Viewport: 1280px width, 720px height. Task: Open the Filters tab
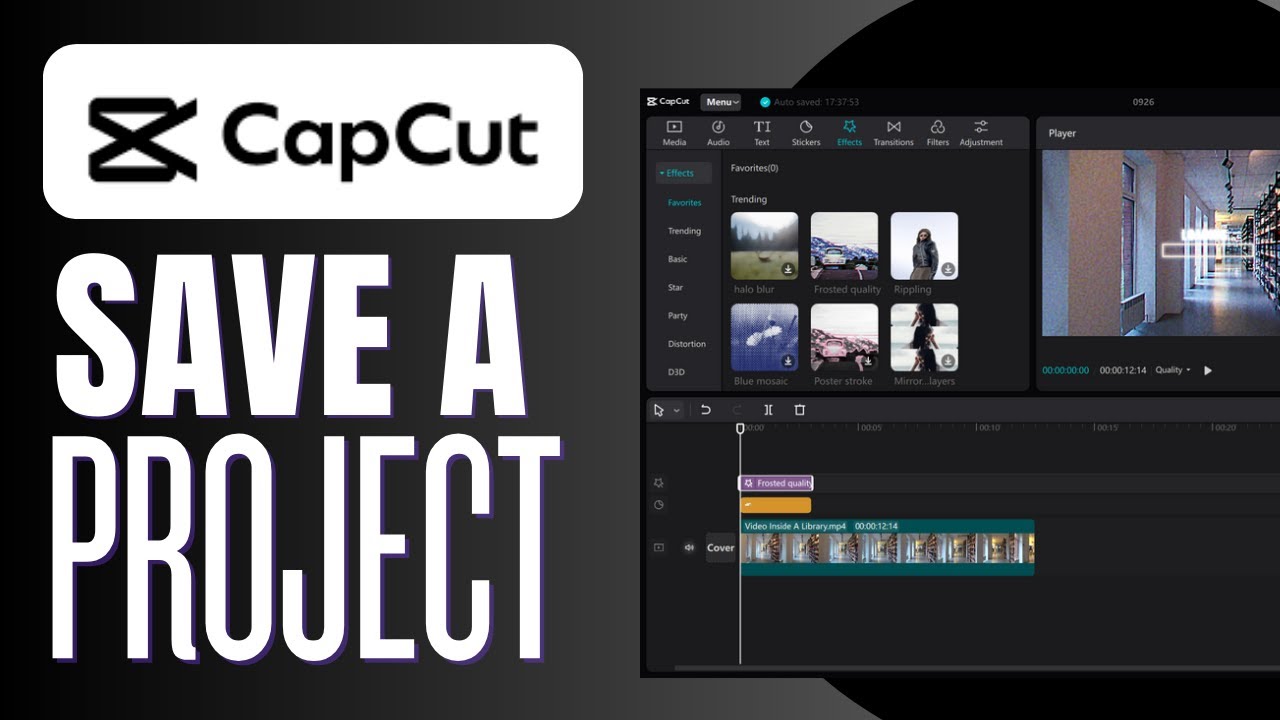click(x=937, y=132)
